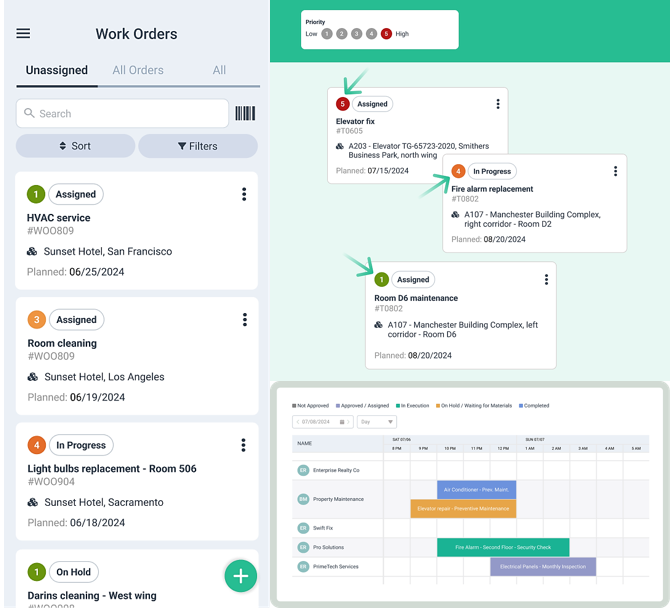Expand the Day view dropdown in scheduler
Screen dimensions: 670x611
click(376, 422)
